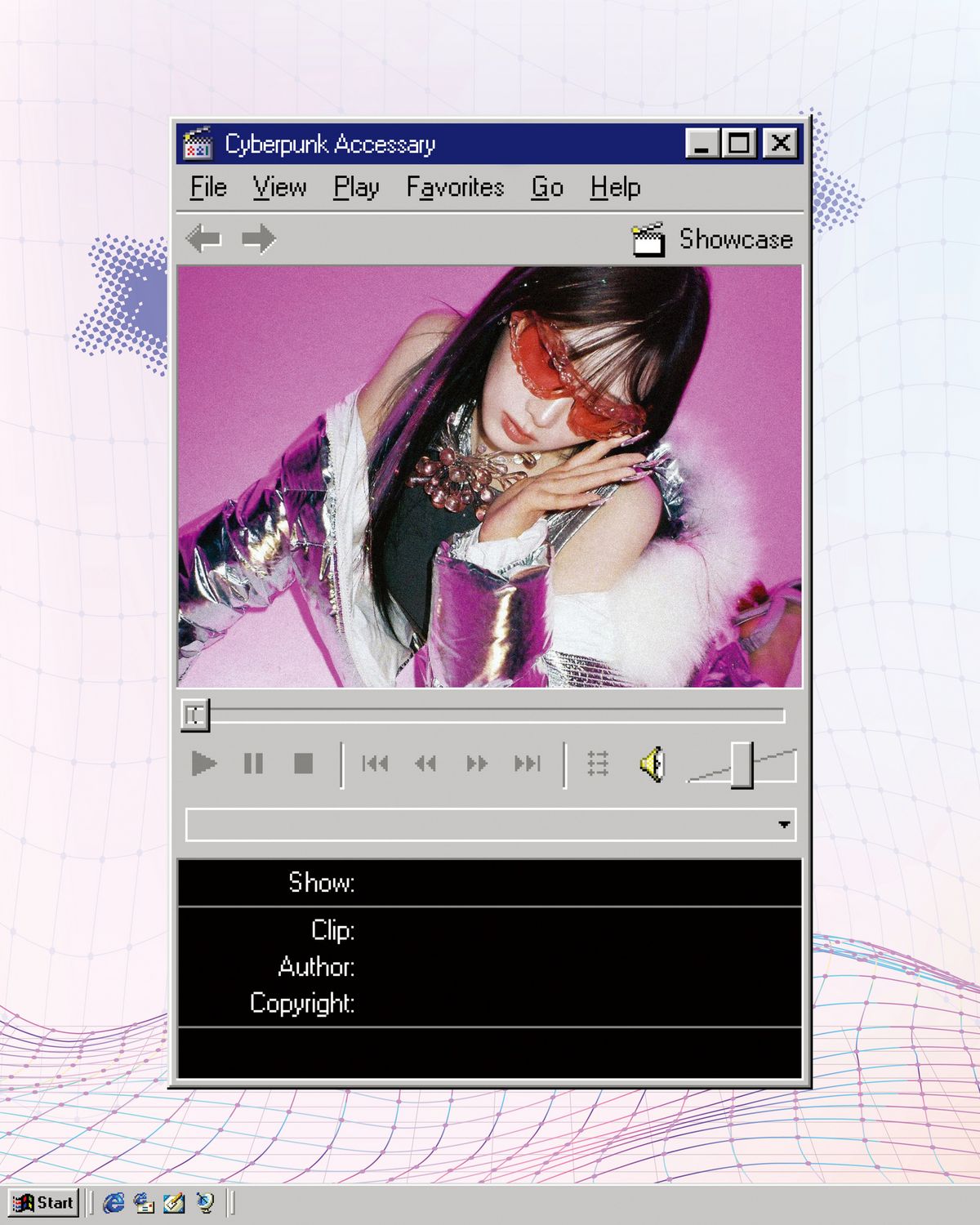The width and height of the screenshot is (980, 1225).
Task: Go back with the left arrow
Action: coord(204,239)
